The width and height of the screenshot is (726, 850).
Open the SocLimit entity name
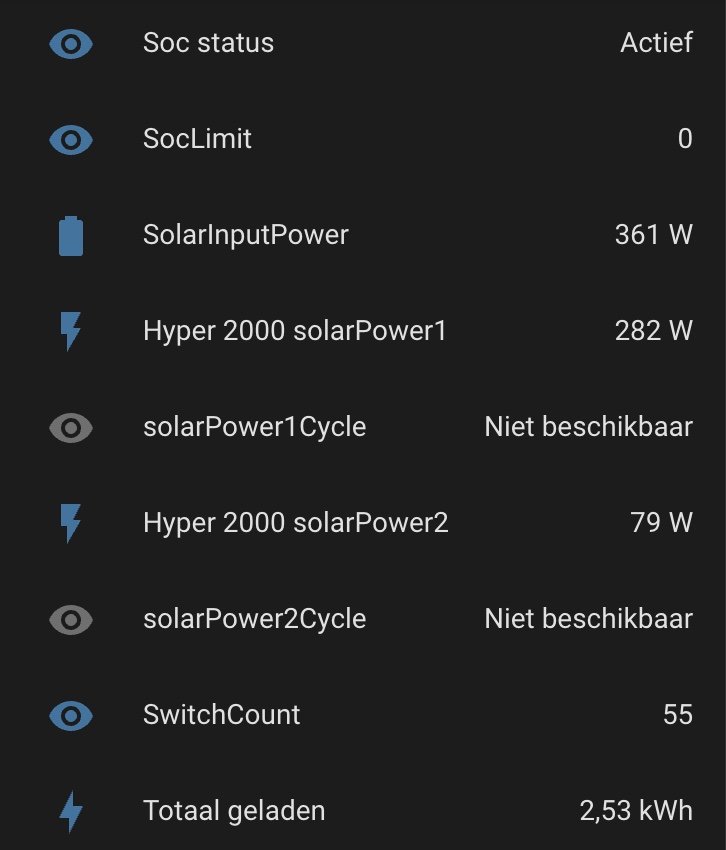tap(197, 139)
